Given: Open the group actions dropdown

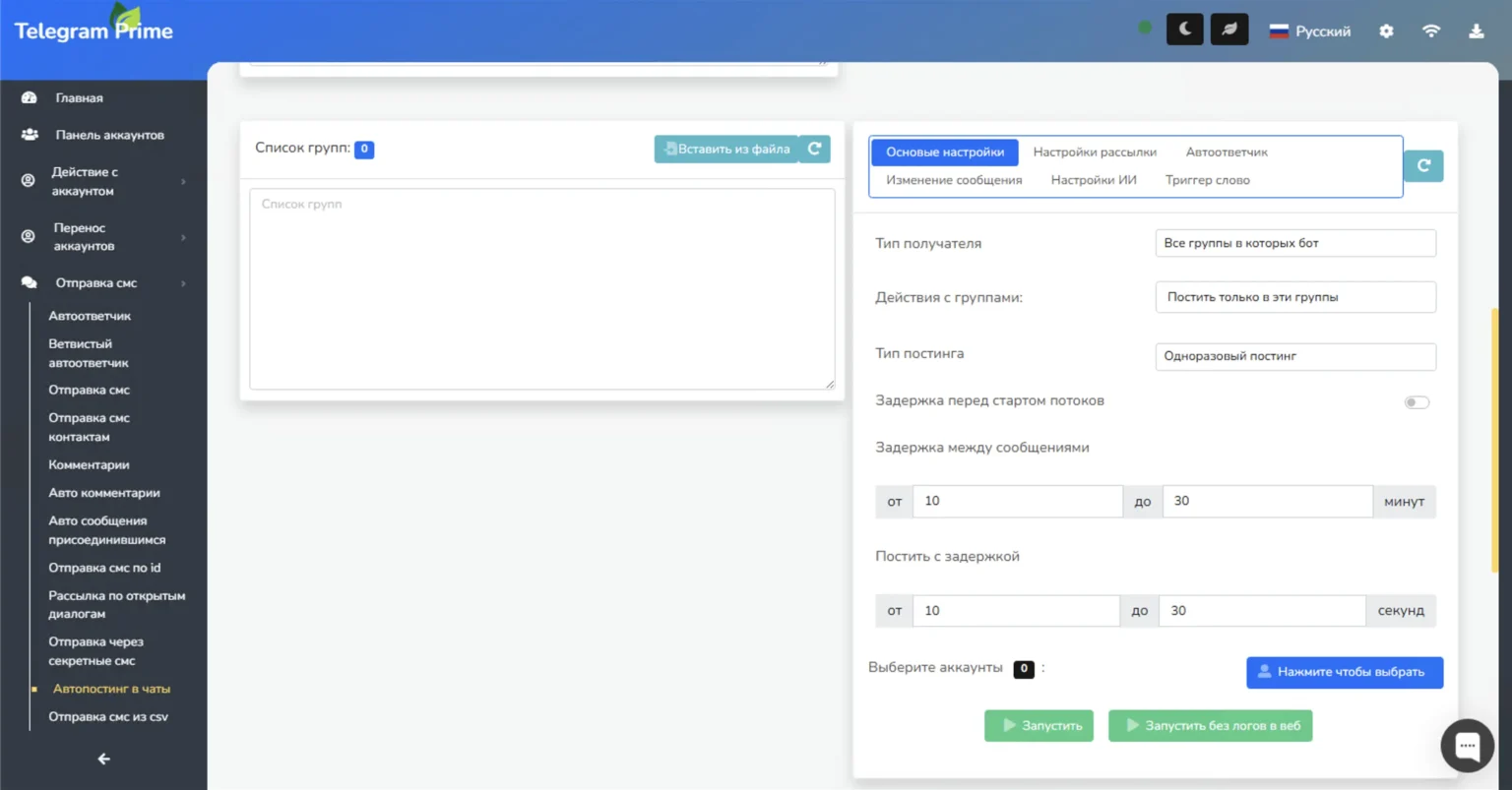Looking at the screenshot, I should (x=1294, y=297).
